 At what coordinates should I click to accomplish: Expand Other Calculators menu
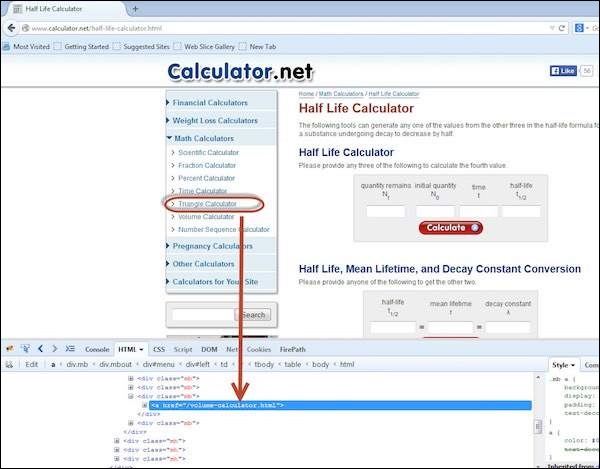(203, 264)
